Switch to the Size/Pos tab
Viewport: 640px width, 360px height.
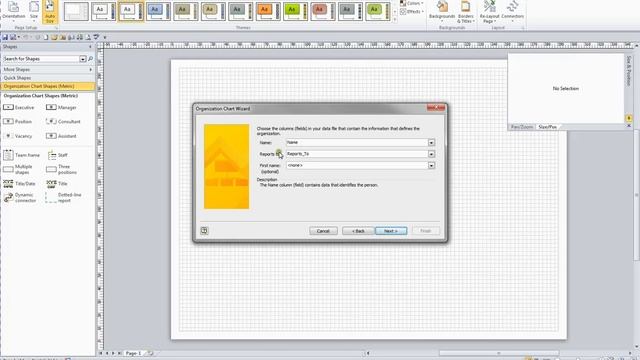pyautogui.click(x=547, y=127)
